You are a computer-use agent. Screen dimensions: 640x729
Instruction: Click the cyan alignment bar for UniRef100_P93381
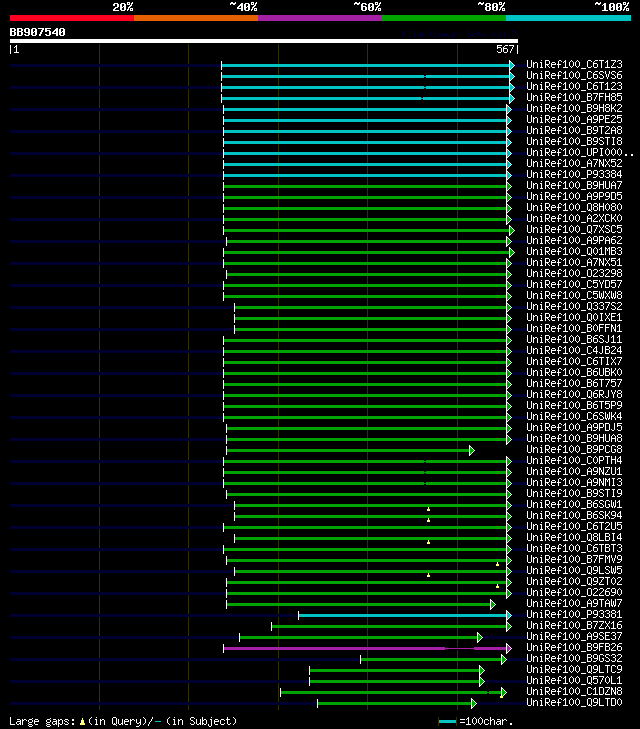pyautogui.click(x=402, y=616)
